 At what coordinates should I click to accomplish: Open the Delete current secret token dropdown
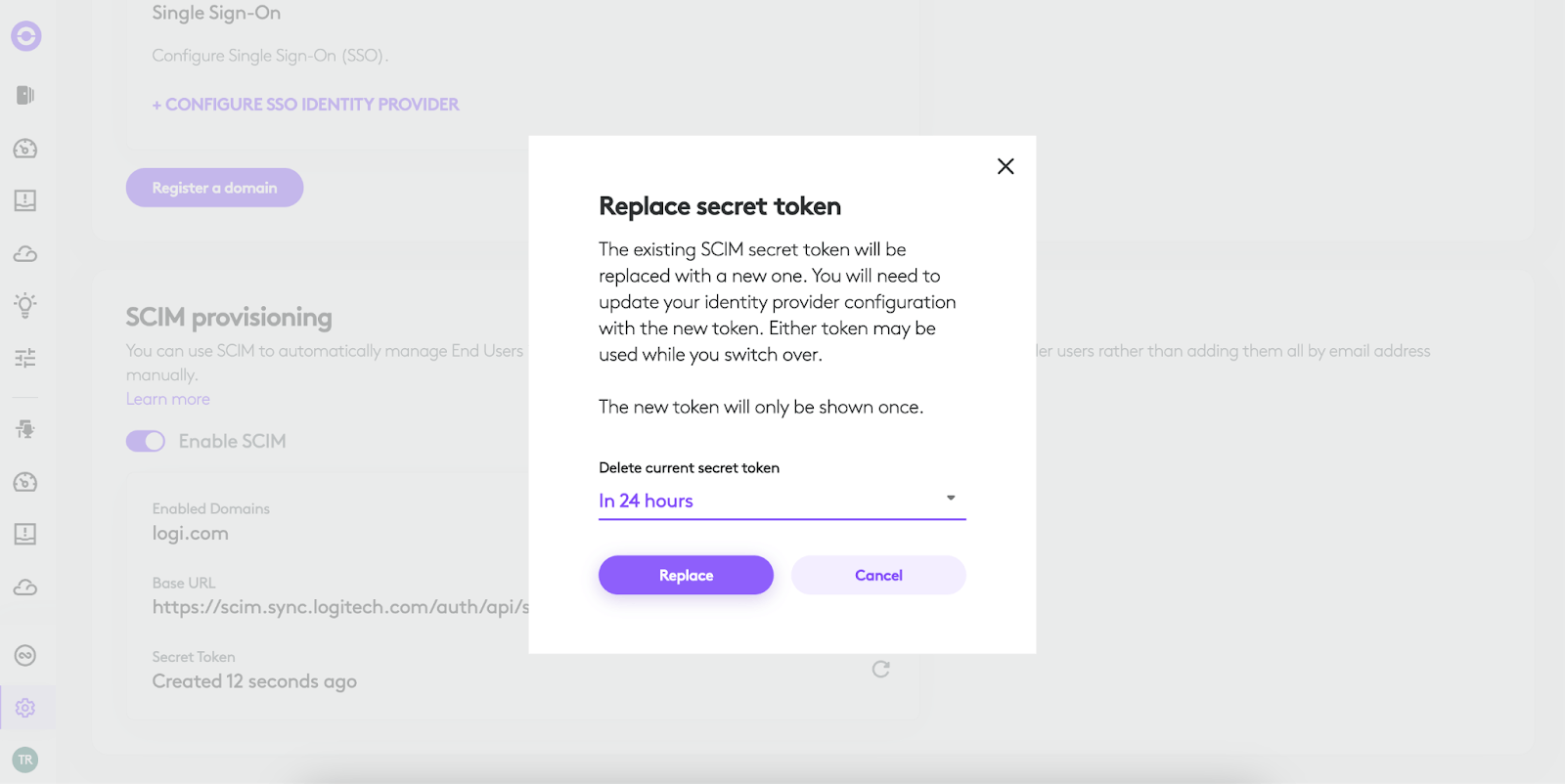[x=782, y=501]
